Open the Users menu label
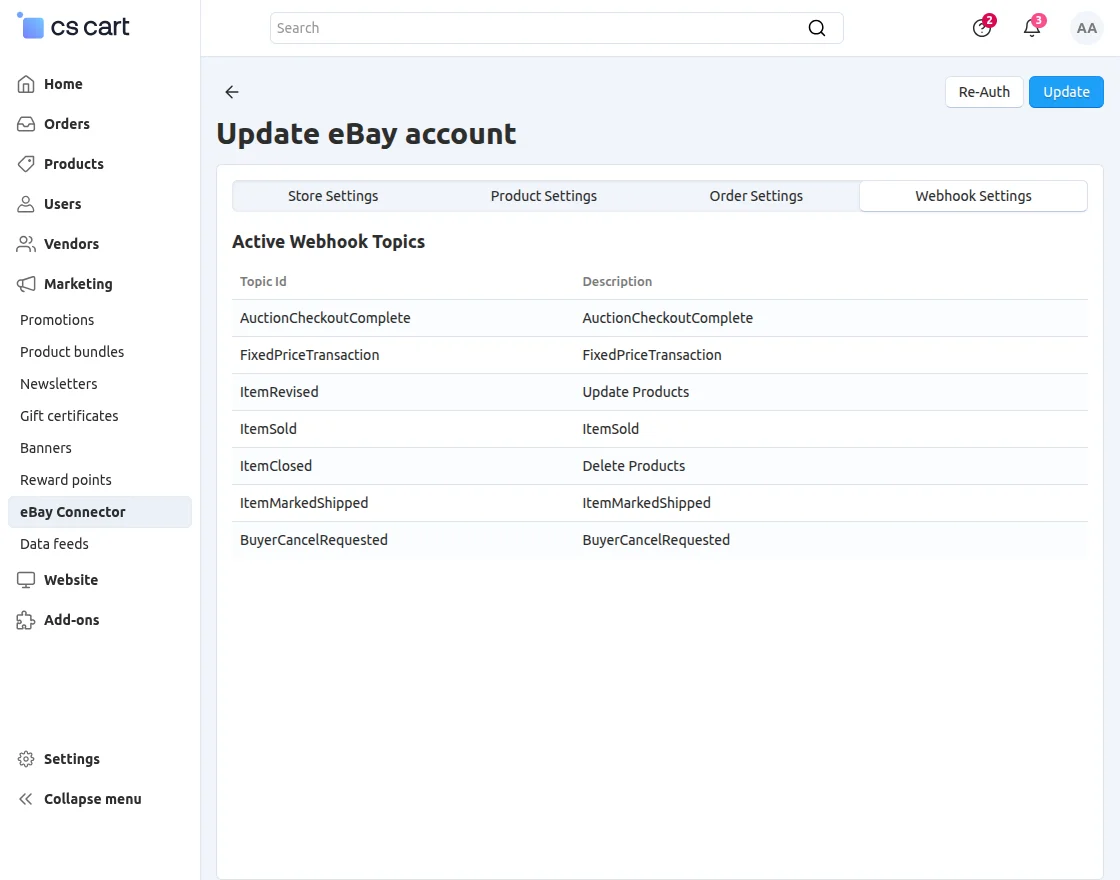 pos(62,204)
